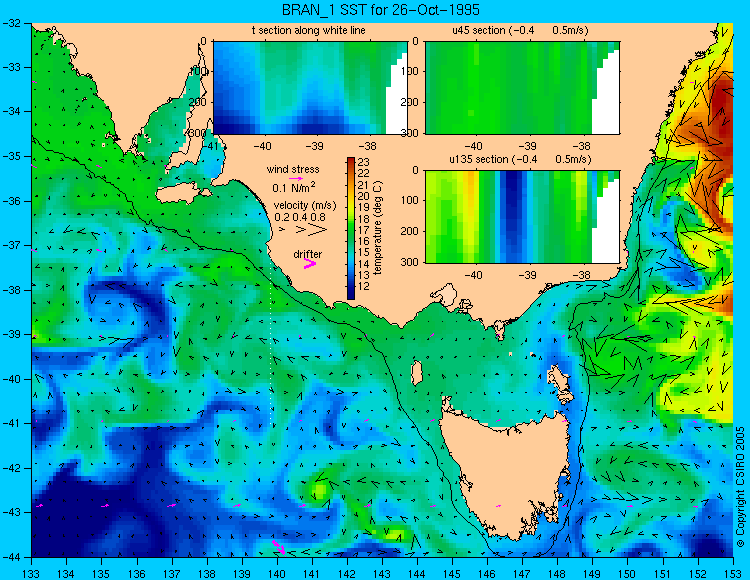Viewport: 750px width, 580px height.
Task: Click longitude axis label '153'
Action: coord(732,574)
